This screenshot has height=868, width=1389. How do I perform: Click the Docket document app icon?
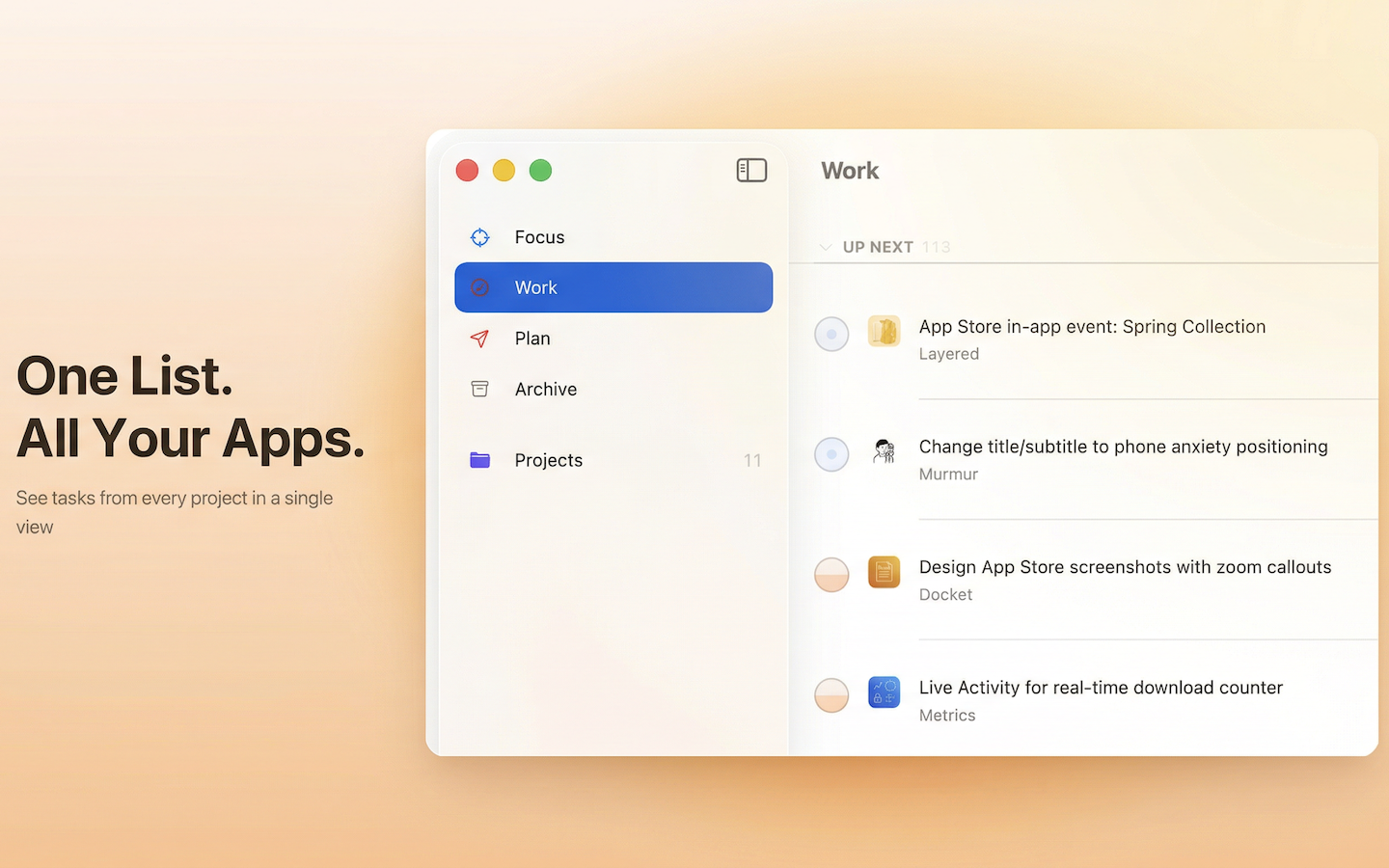coord(884,572)
